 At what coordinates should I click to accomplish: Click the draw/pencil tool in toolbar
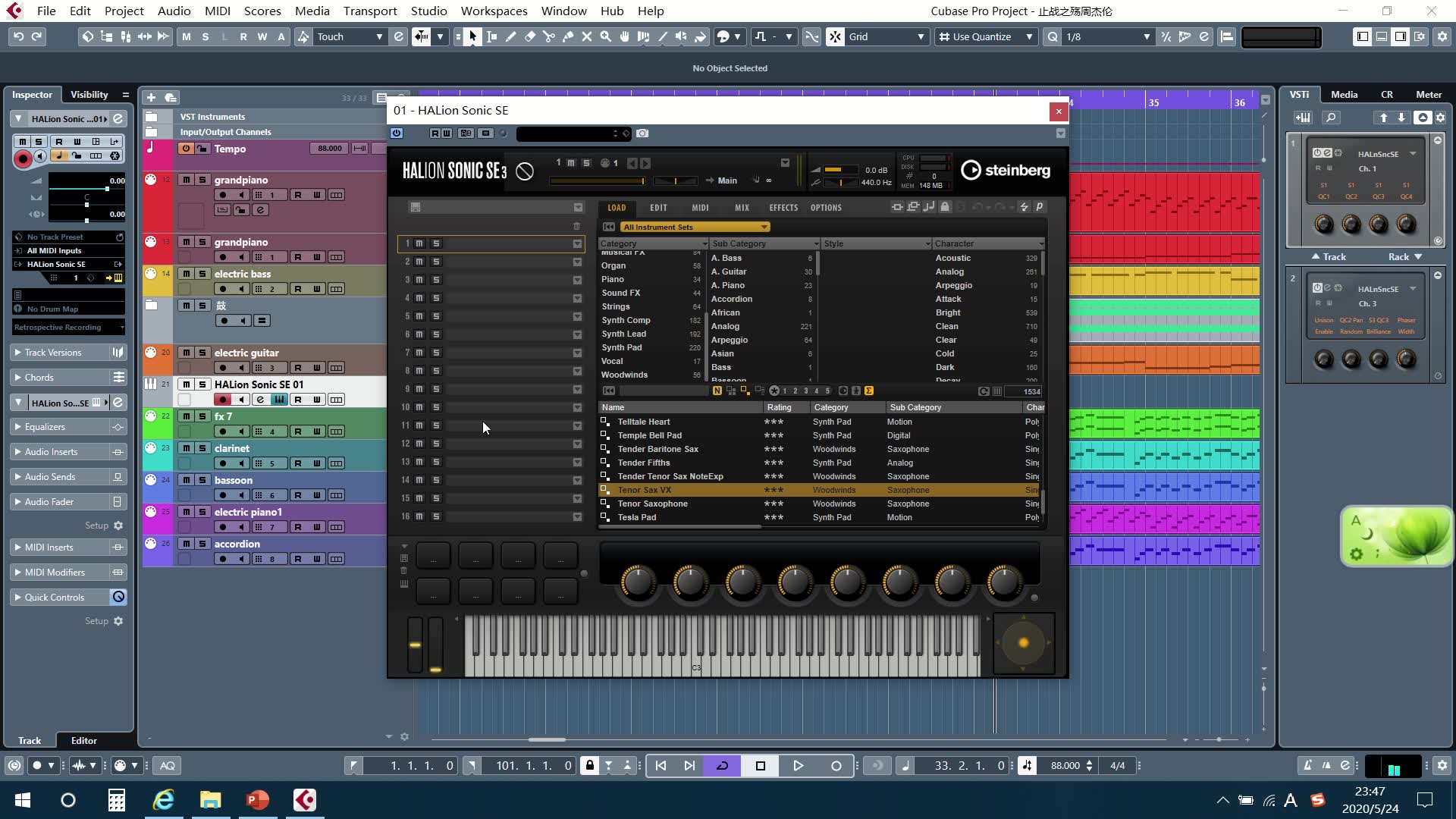click(511, 37)
